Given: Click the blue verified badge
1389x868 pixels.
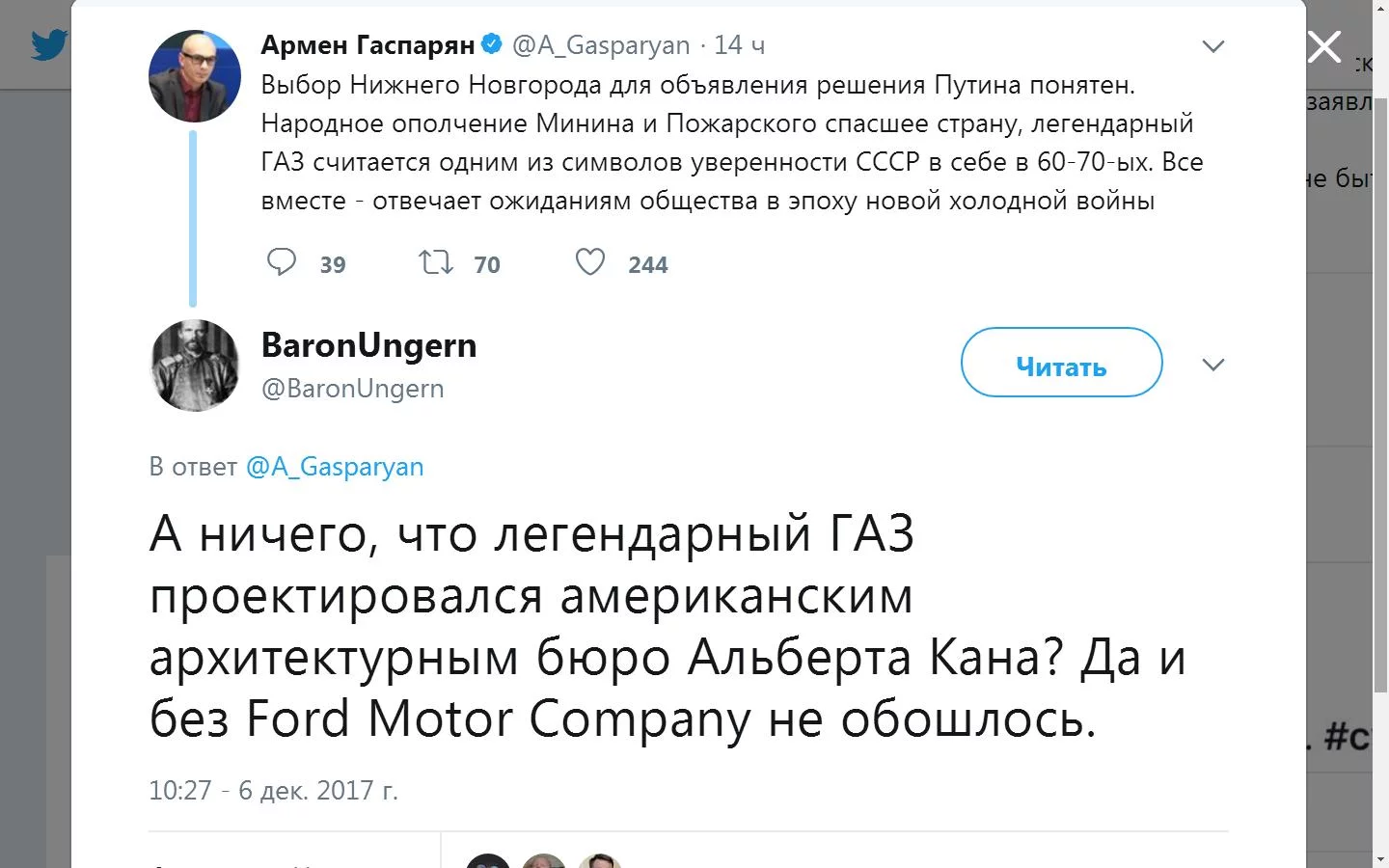Looking at the screenshot, I should 491,44.
